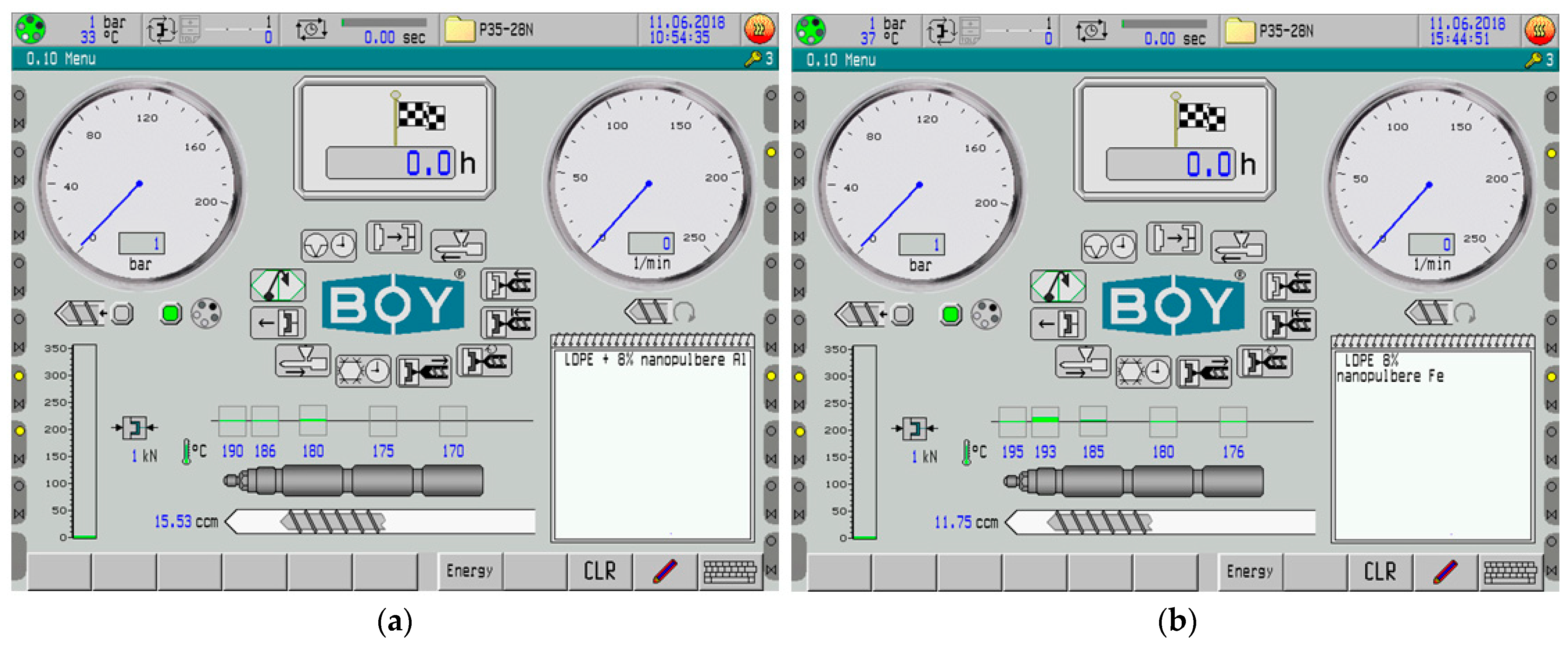Click the holding pressure time icon in screen (b)
1568x646 pixels.
[1109, 247]
